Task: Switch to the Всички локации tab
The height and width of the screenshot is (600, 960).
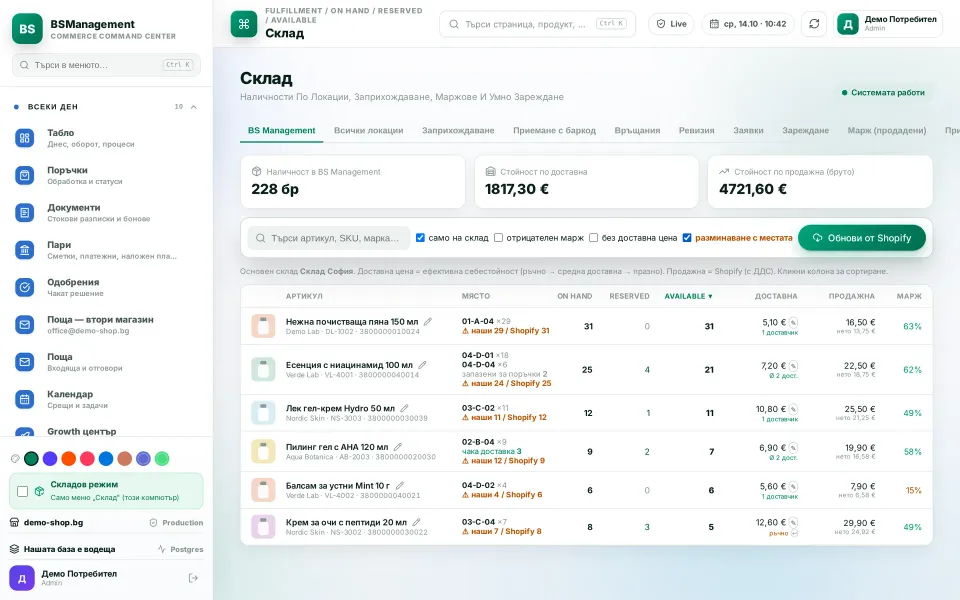Action: [x=369, y=130]
